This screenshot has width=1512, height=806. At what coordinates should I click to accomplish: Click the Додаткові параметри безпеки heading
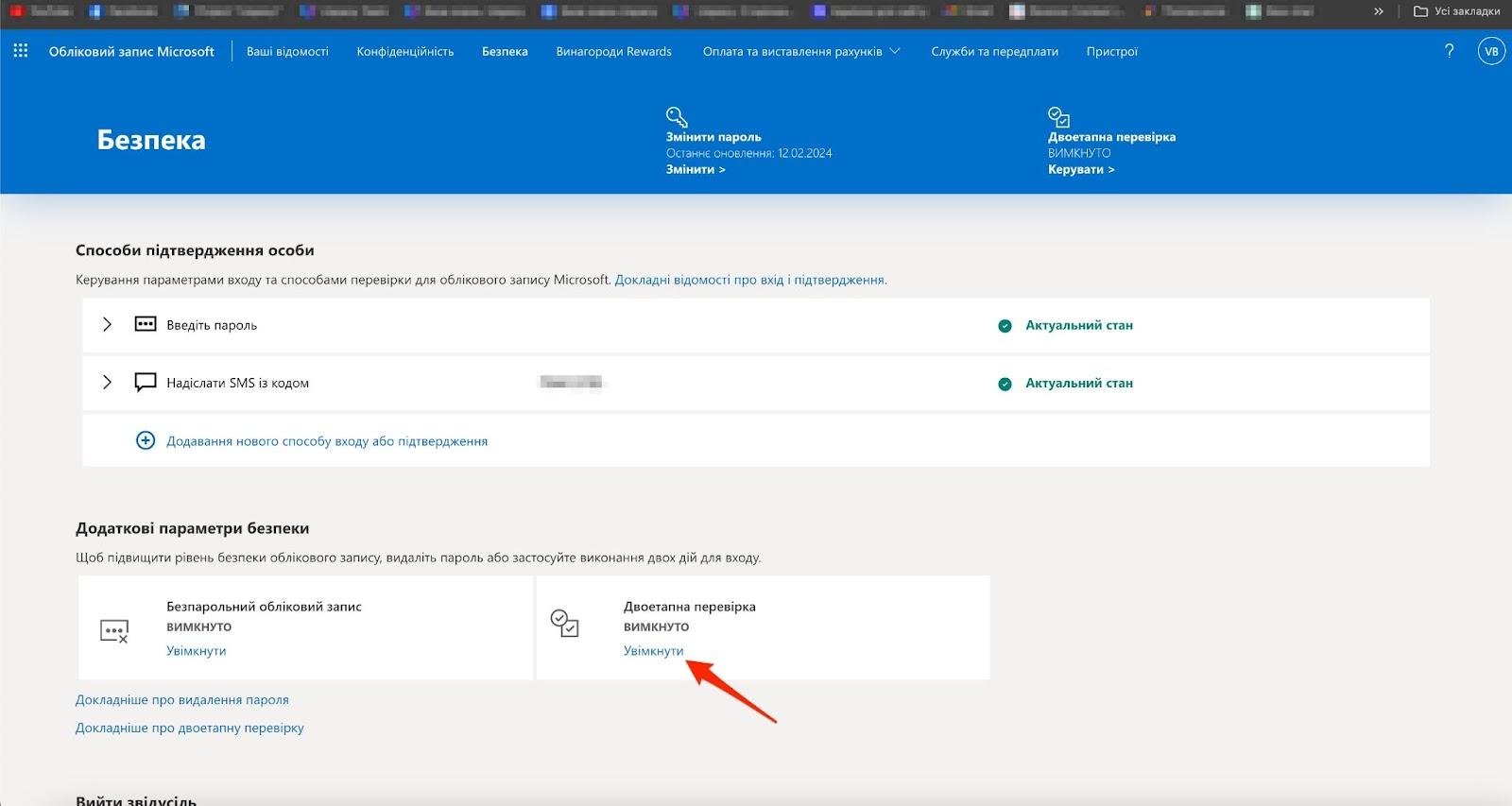pos(193,528)
